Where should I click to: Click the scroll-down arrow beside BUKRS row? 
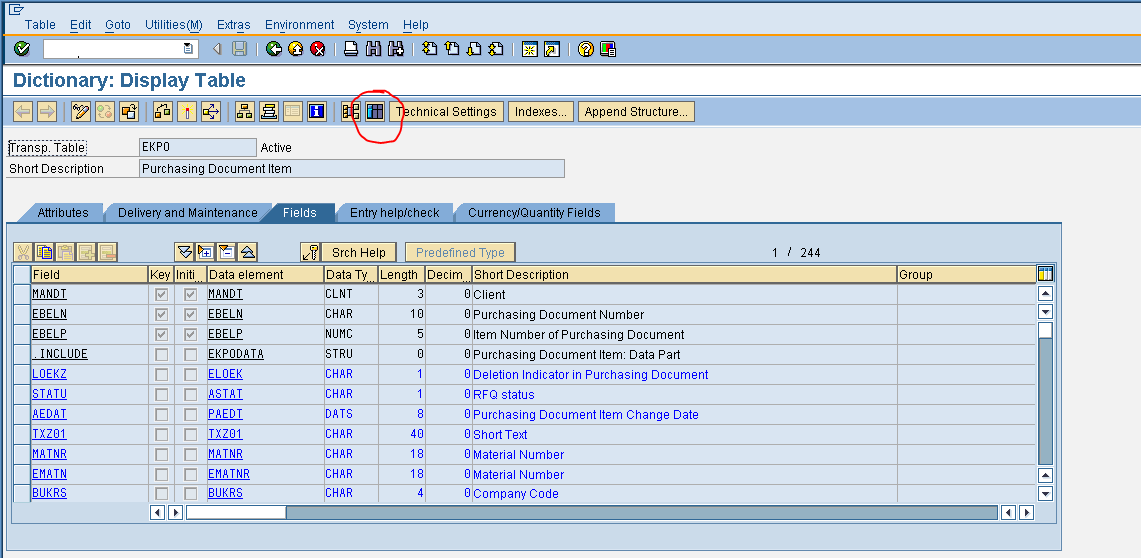[1046, 493]
